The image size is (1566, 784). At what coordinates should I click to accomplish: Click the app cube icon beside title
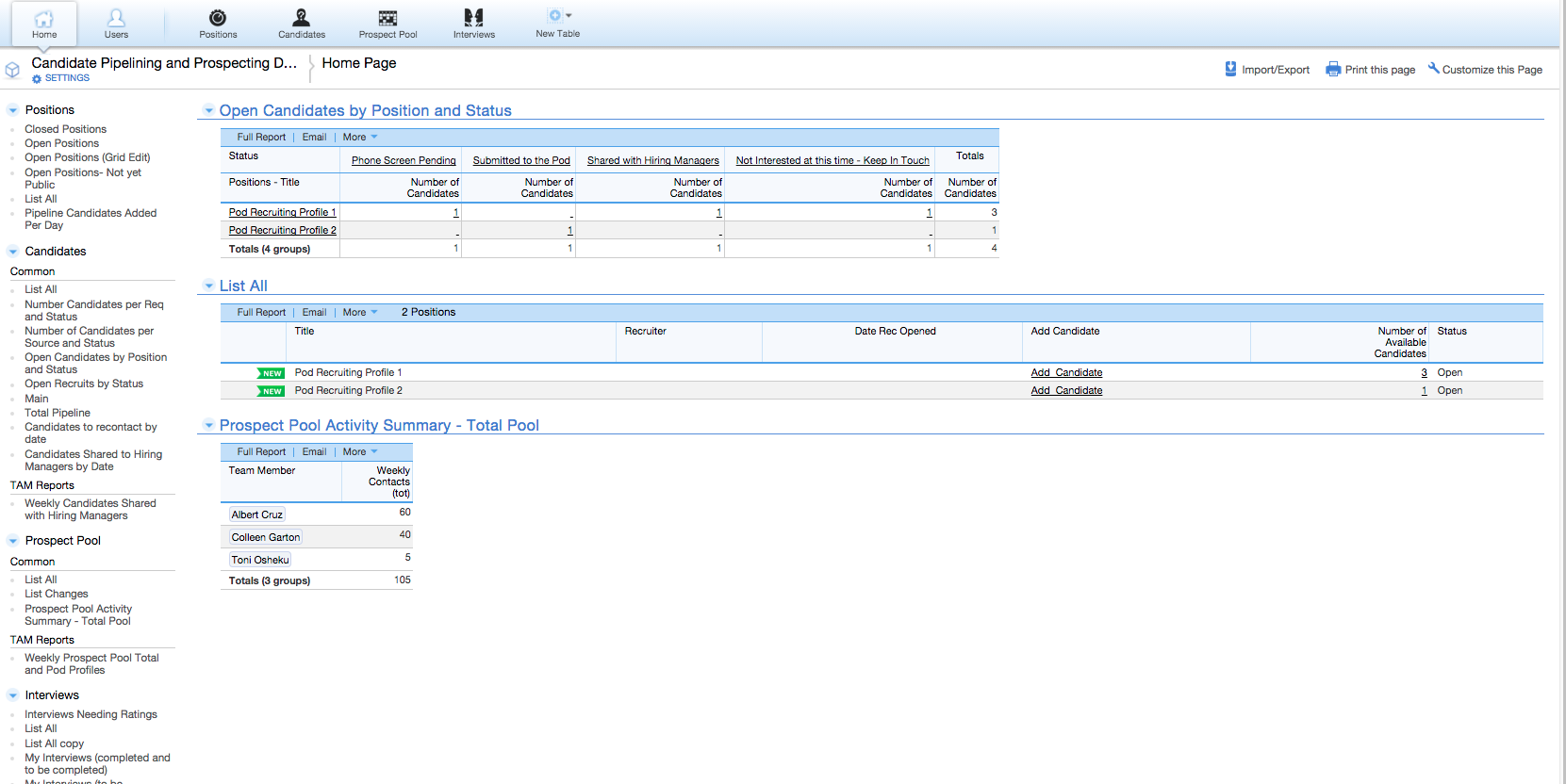tap(12, 70)
